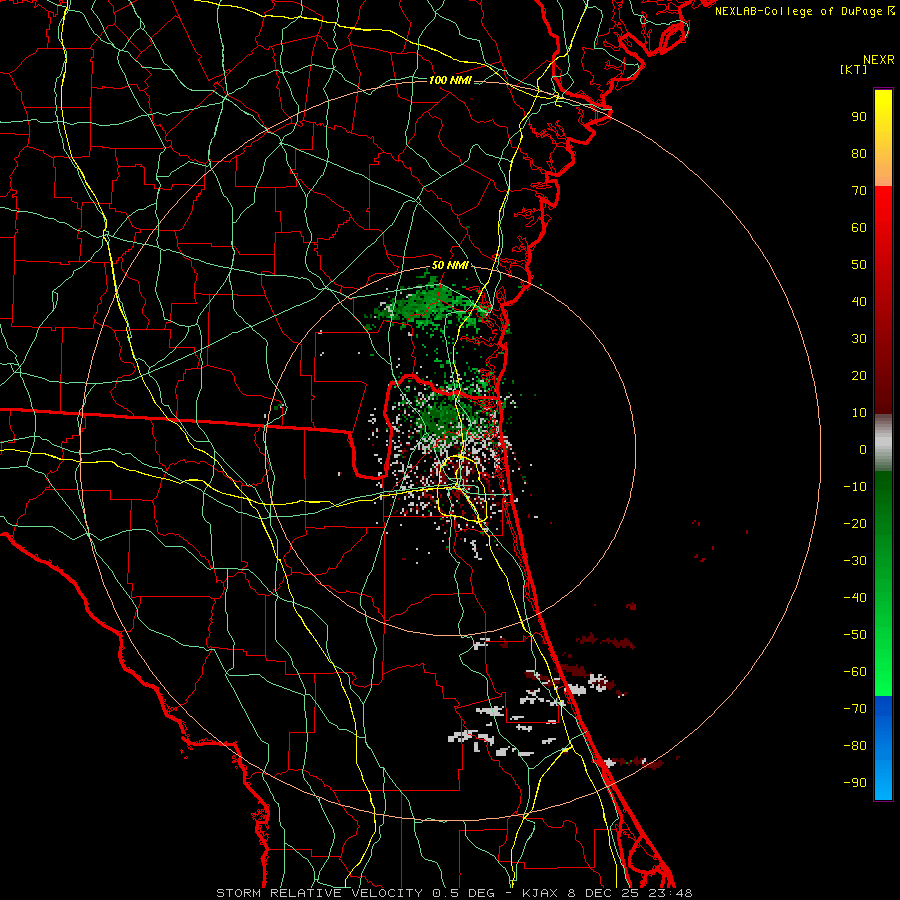Viewport: 900px width, 900px height.
Task: Click the 90 knot value on the scale
Action: click(859, 117)
